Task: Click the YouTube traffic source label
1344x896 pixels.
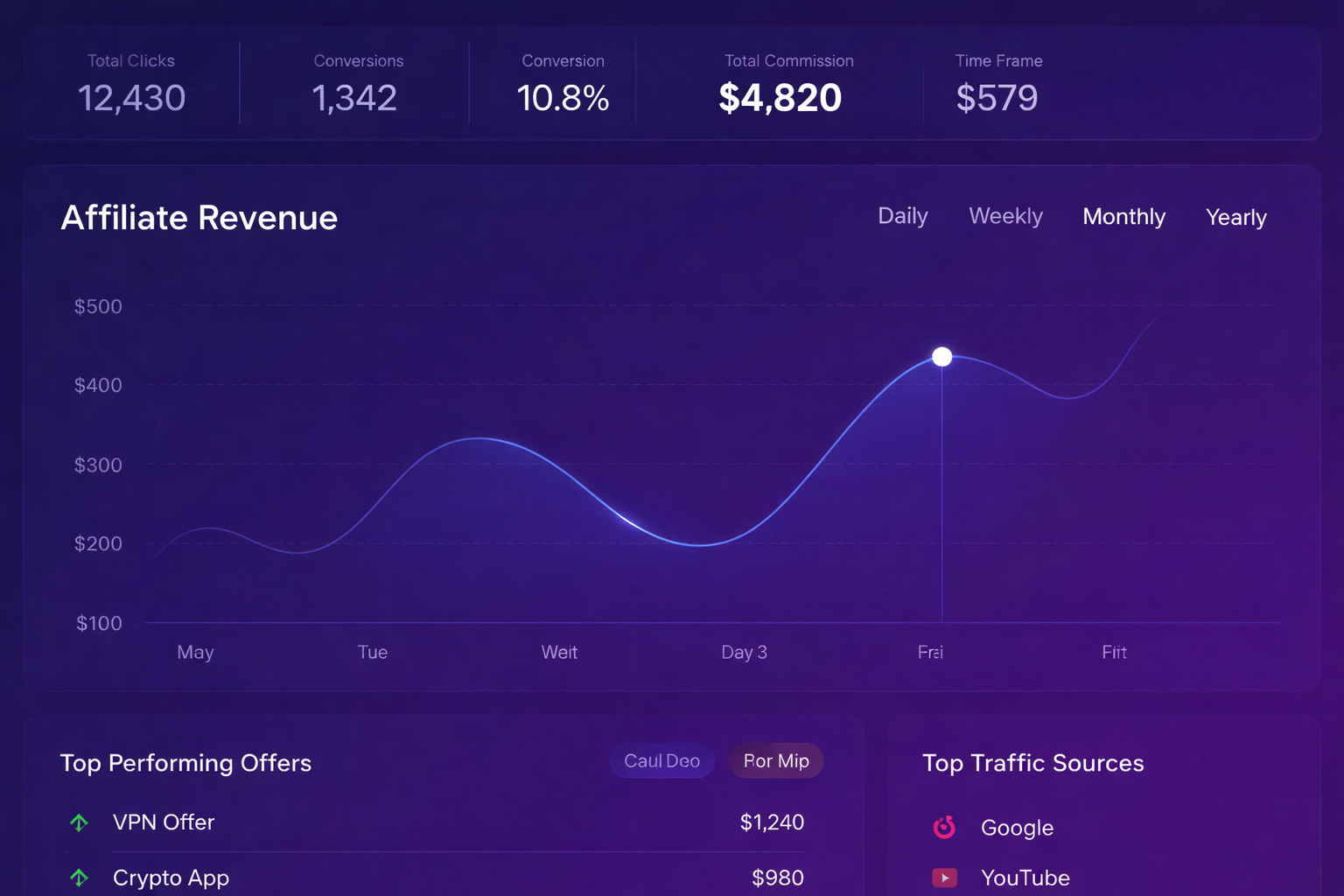Action: click(1025, 878)
